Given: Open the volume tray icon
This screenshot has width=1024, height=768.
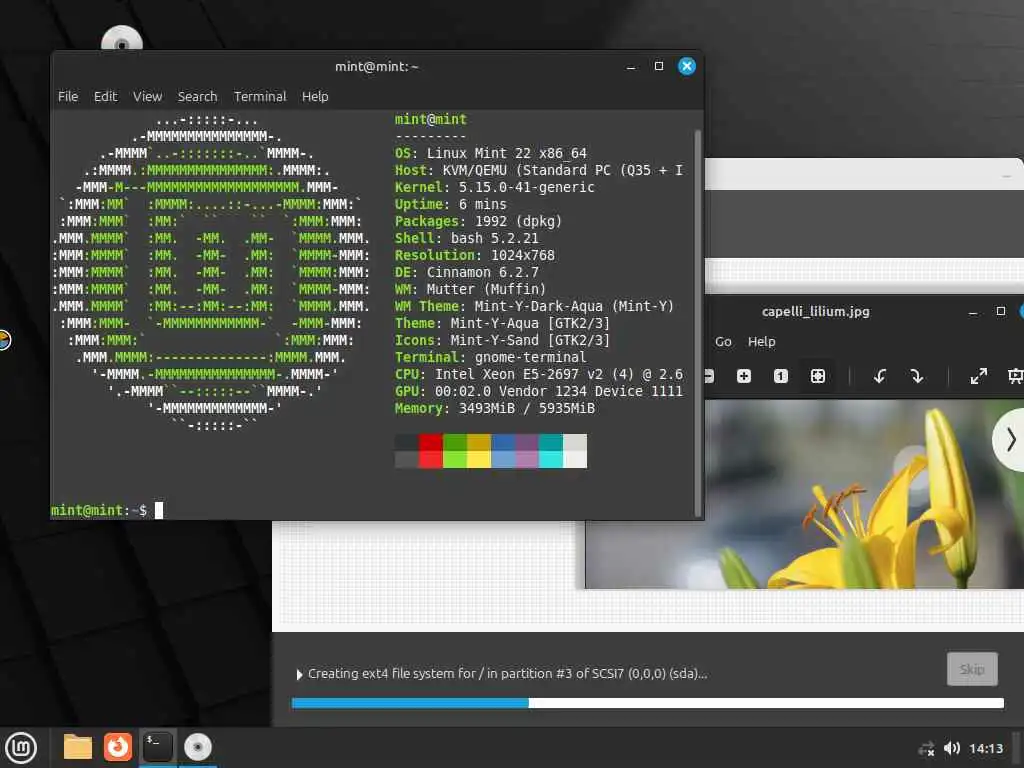Looking at the screenshot, I should click(952, 748).
